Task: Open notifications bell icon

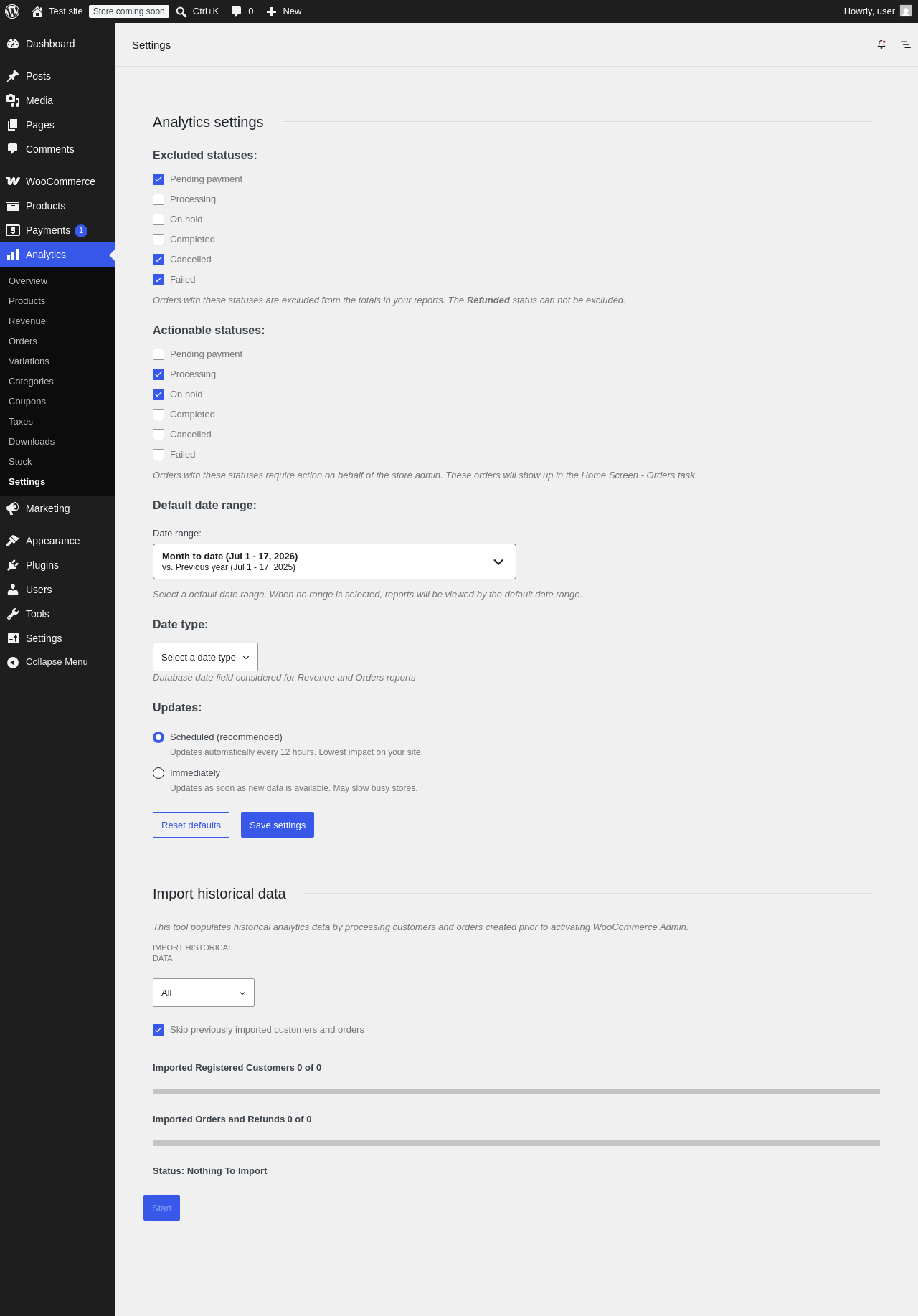Action: tap(881, 44)
